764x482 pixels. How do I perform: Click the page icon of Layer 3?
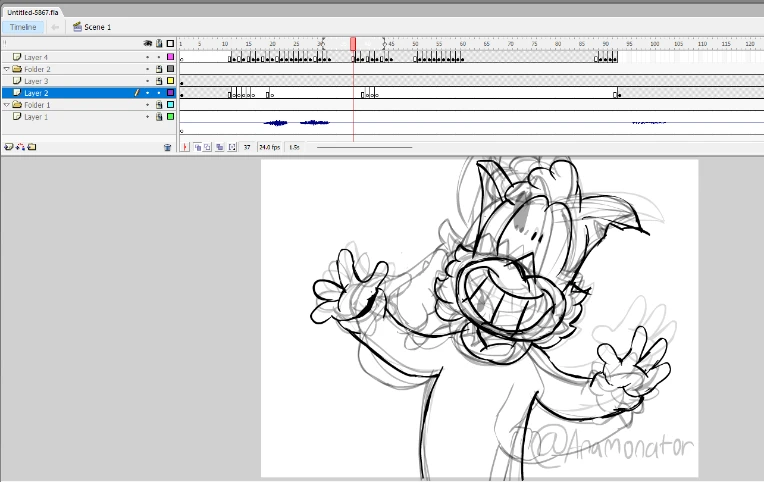pyautogui.click(x=17, y=80)
